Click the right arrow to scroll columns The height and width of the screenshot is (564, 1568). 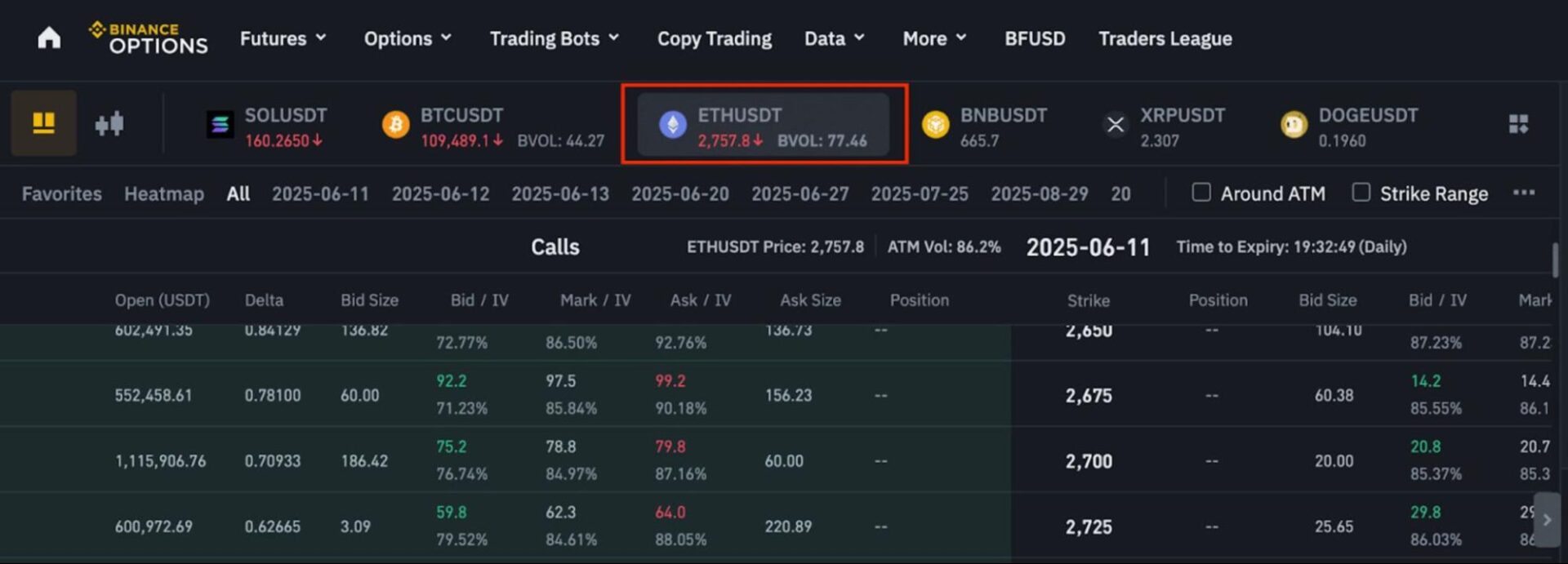click(1547, 520)
